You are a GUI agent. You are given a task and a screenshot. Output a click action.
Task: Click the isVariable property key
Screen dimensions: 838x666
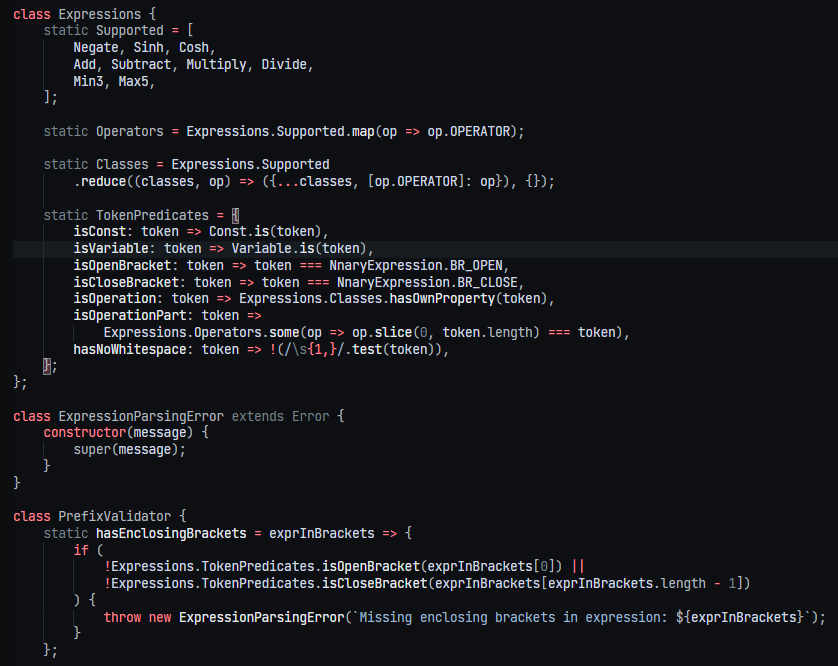click(x=111, y=249)
